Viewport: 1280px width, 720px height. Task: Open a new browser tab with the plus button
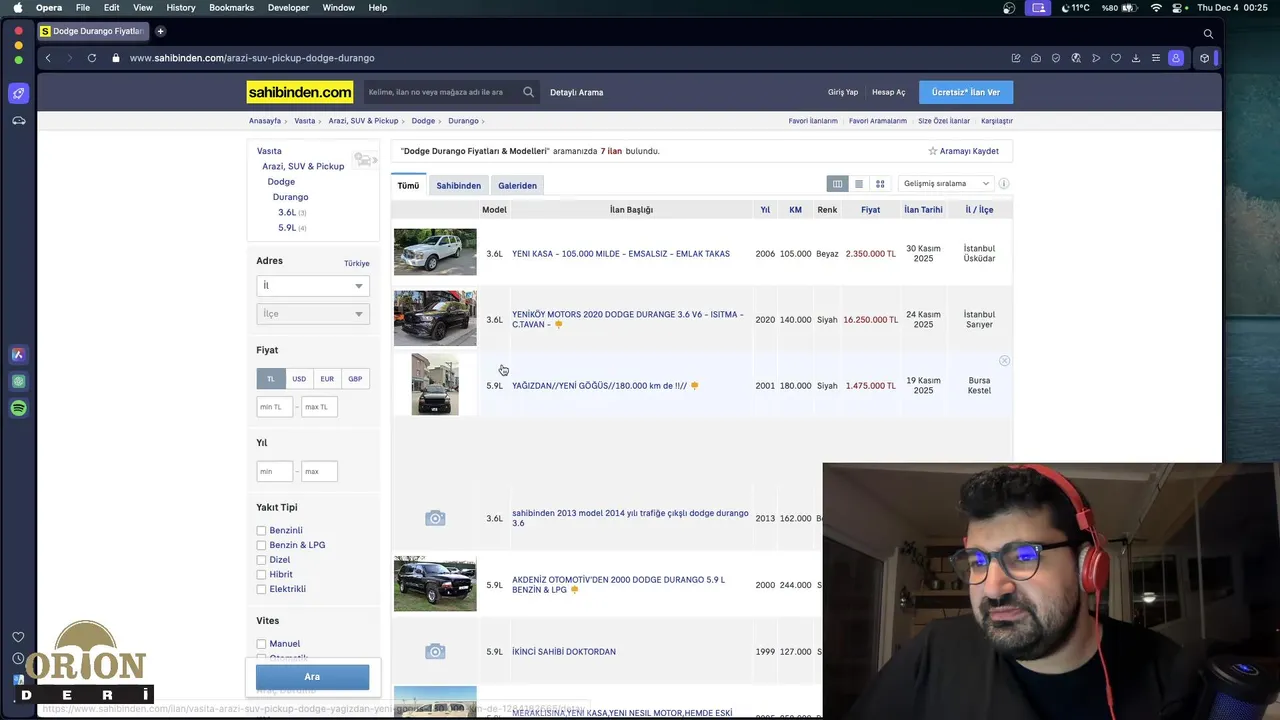(x=160, y=31)
